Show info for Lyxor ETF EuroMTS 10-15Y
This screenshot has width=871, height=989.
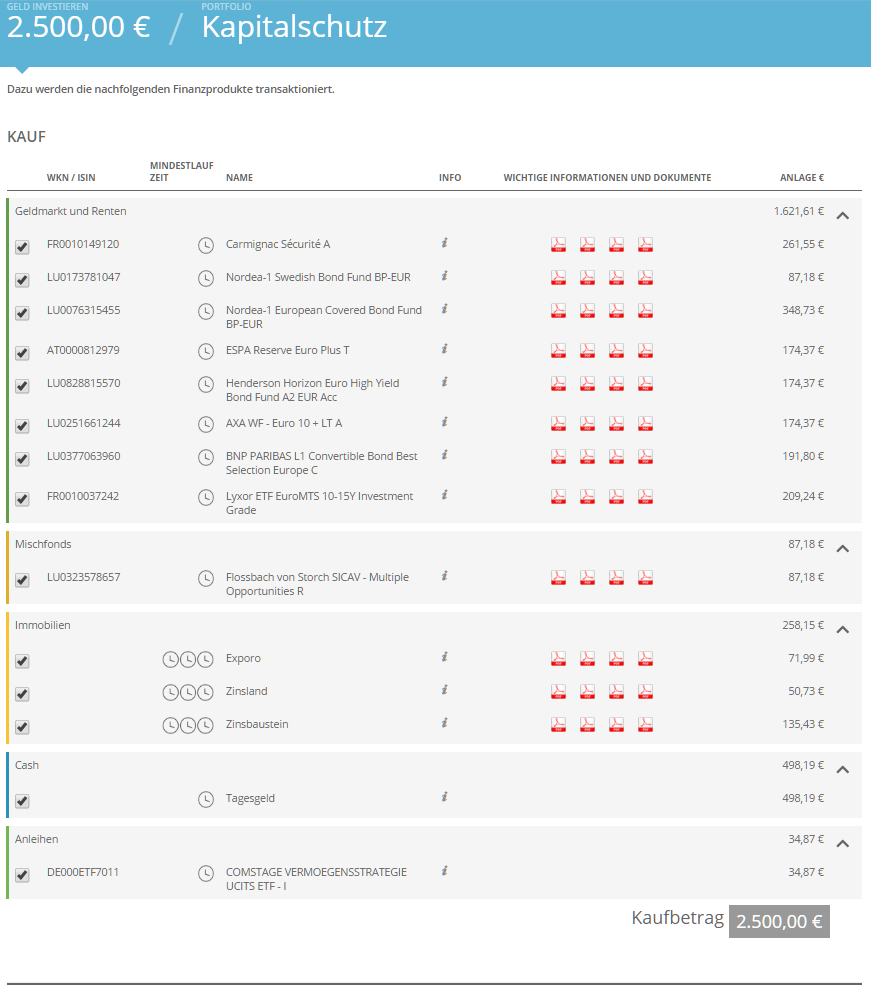[445, 495]
